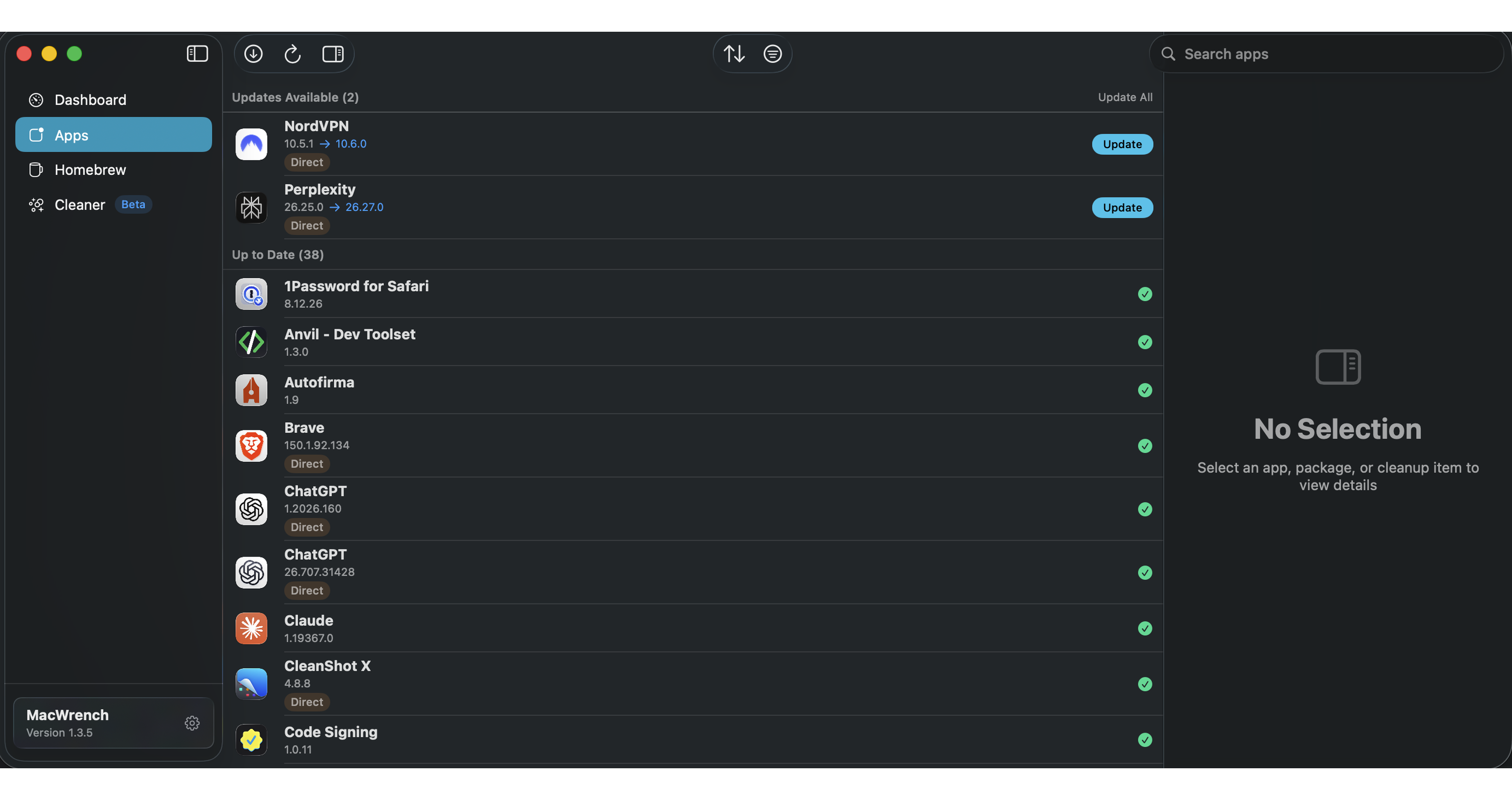Open the Homebrew section
1512x800 pixels.
pyautogui.click(x=113, y=169)
